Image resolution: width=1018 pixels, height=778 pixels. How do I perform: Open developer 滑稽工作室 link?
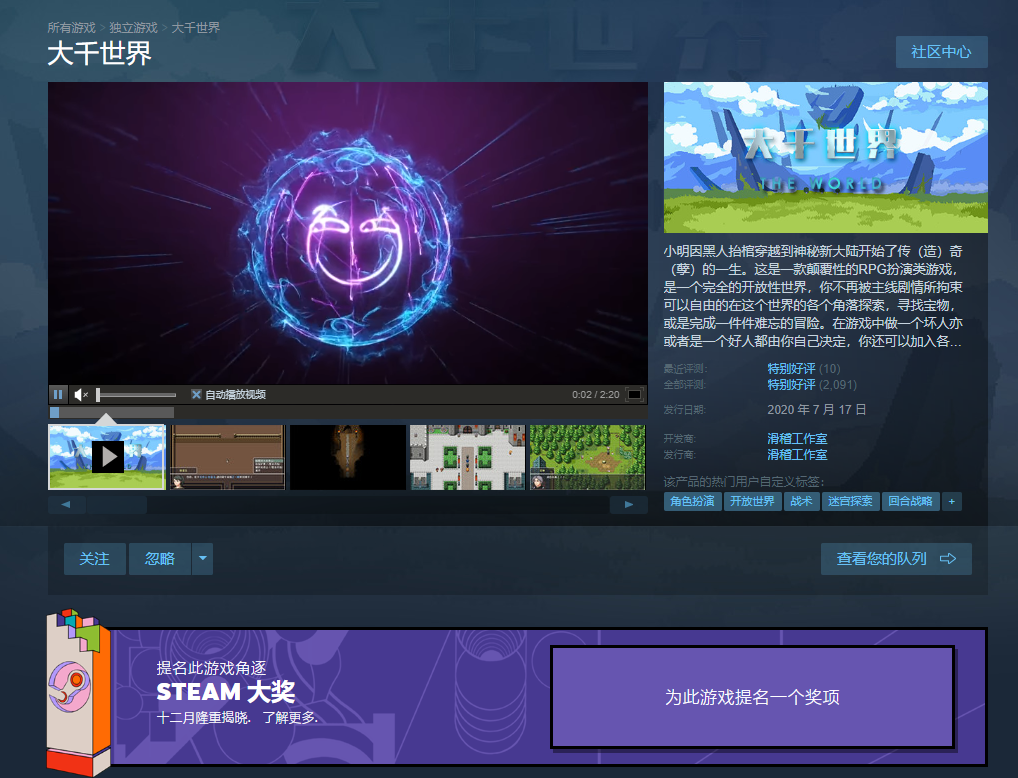pyautogui.click(x=797, y=439)
